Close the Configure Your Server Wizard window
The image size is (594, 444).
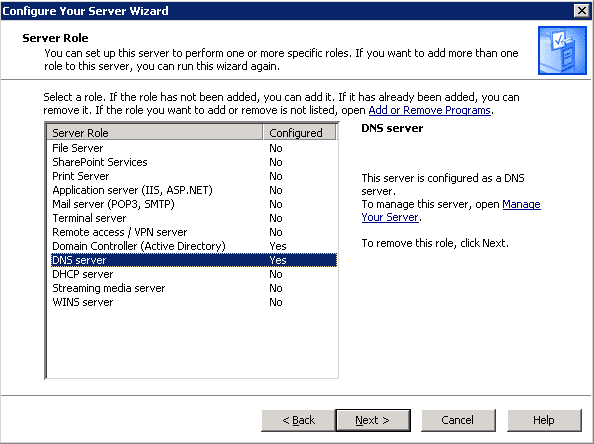click(581, 11)
